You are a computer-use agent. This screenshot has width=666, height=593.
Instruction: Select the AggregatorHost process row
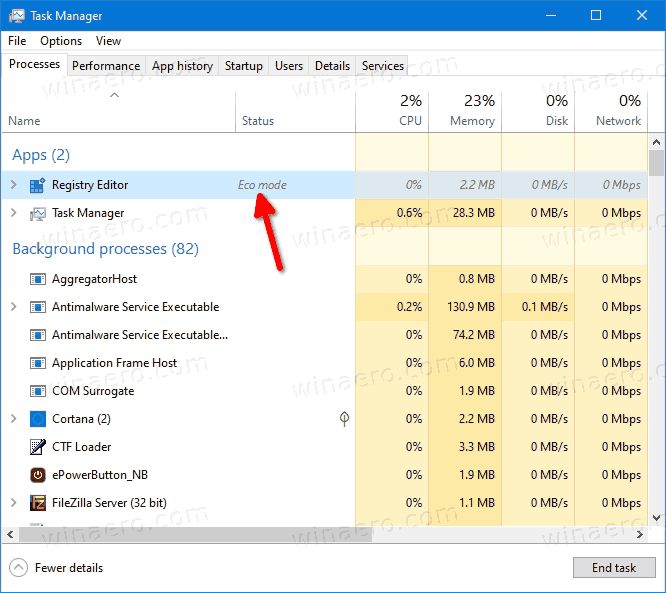point(95,279)
